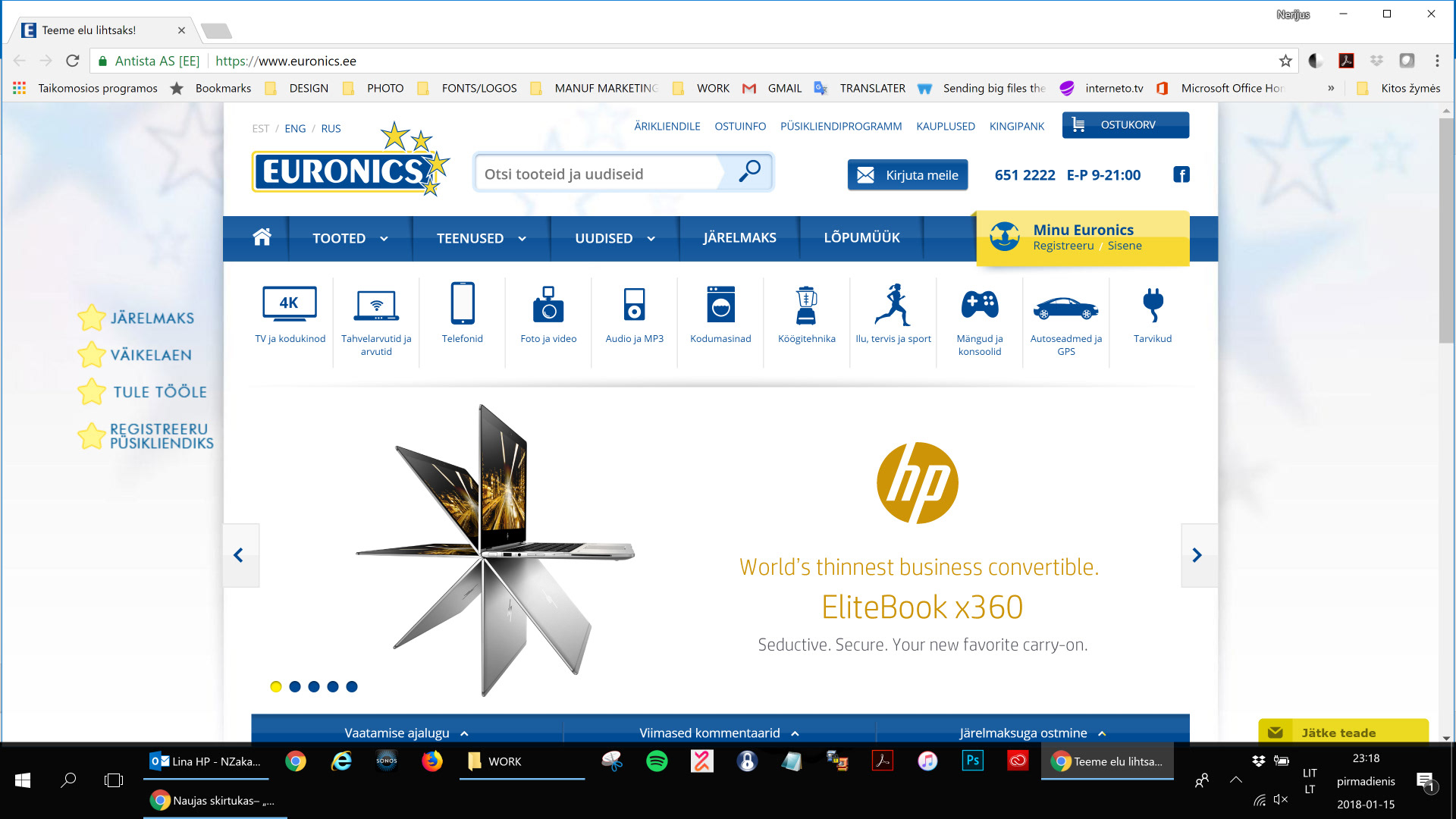This screenshot has height=819, width=1456.
Task: Open the JÄRELMAKS menu item
Action: tap(739, 238)
